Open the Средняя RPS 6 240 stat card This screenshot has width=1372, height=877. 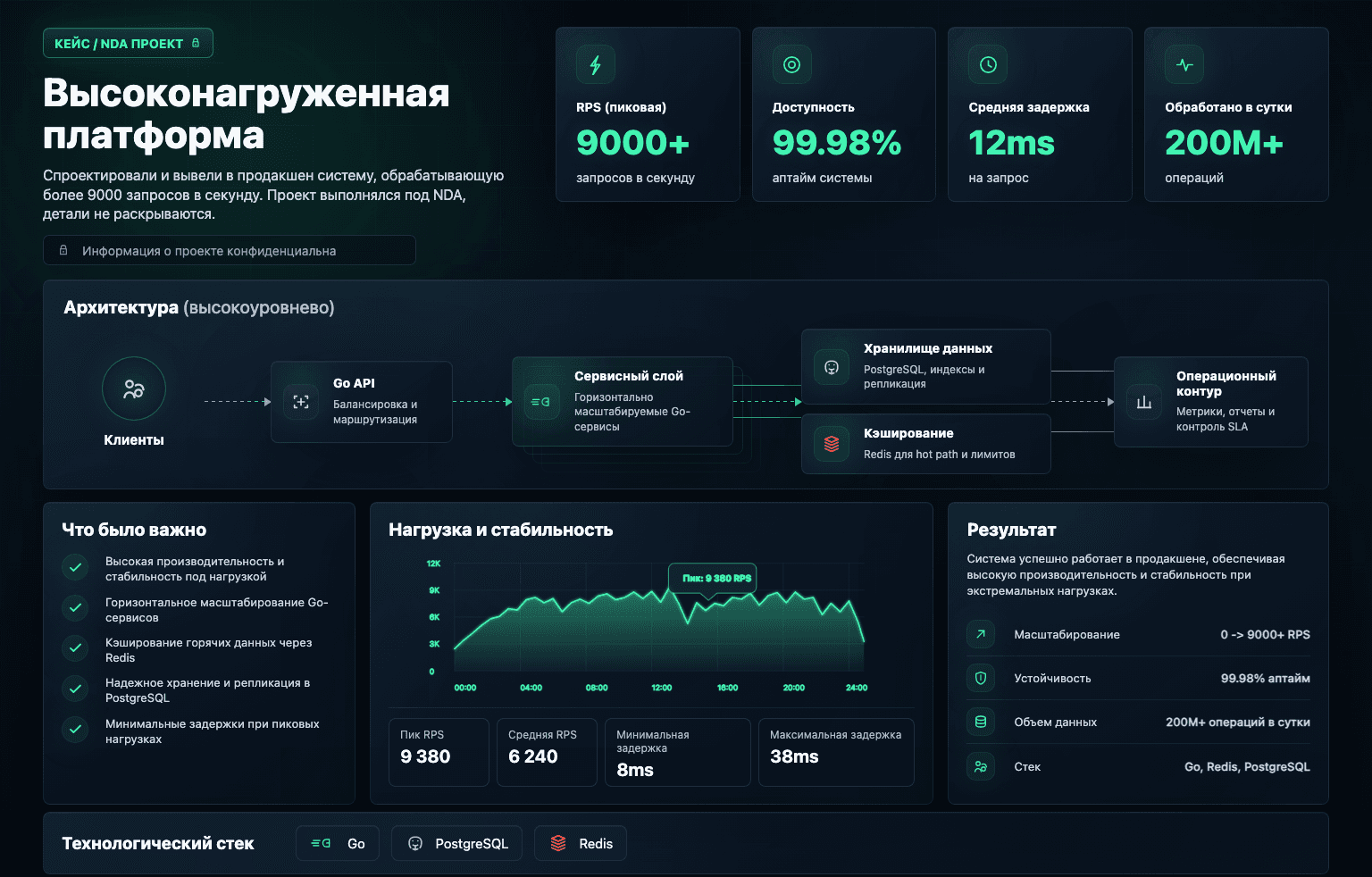pyautogui.click(x=547, y=752)
